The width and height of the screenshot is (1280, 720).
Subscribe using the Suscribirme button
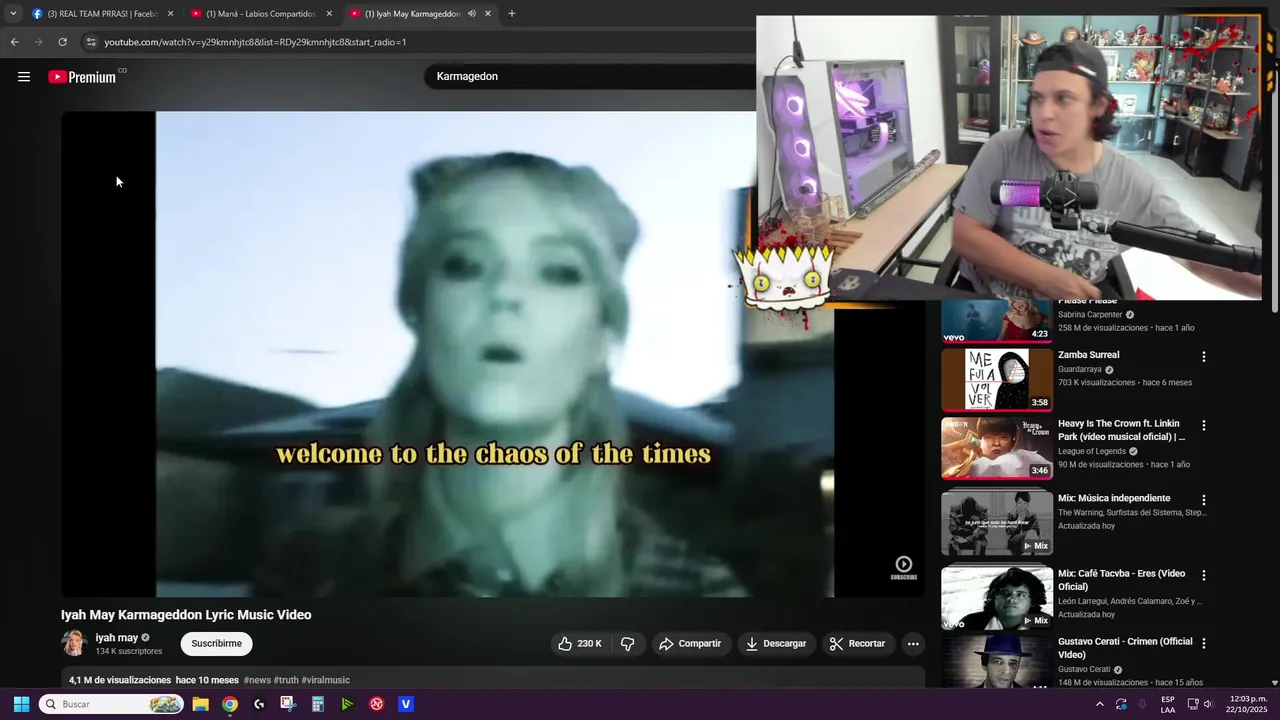217,644
